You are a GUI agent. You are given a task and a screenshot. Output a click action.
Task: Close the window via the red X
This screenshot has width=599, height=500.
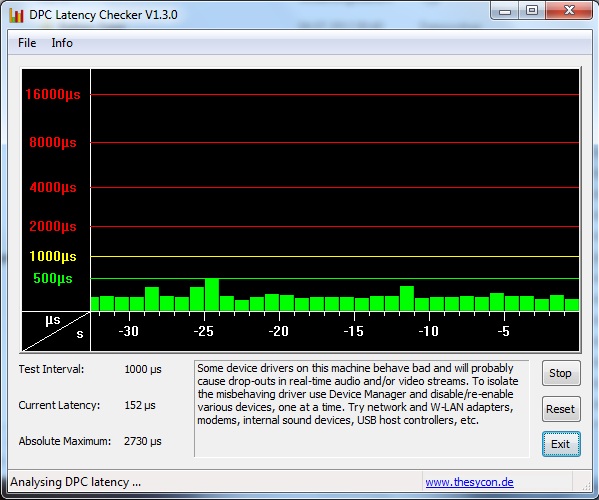tap(569, 10)
